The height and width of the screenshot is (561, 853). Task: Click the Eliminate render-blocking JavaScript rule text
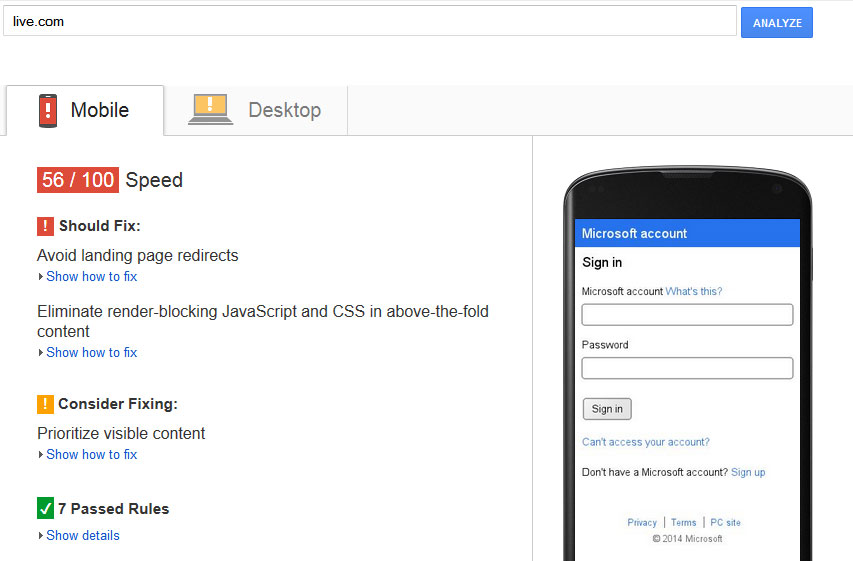tap(263, 321)
